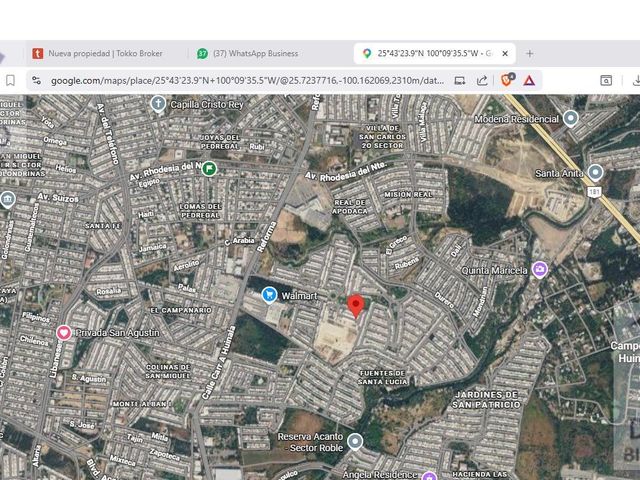
Task: Open the Quinta Maricela camera marker
Action: coord(540,269)
